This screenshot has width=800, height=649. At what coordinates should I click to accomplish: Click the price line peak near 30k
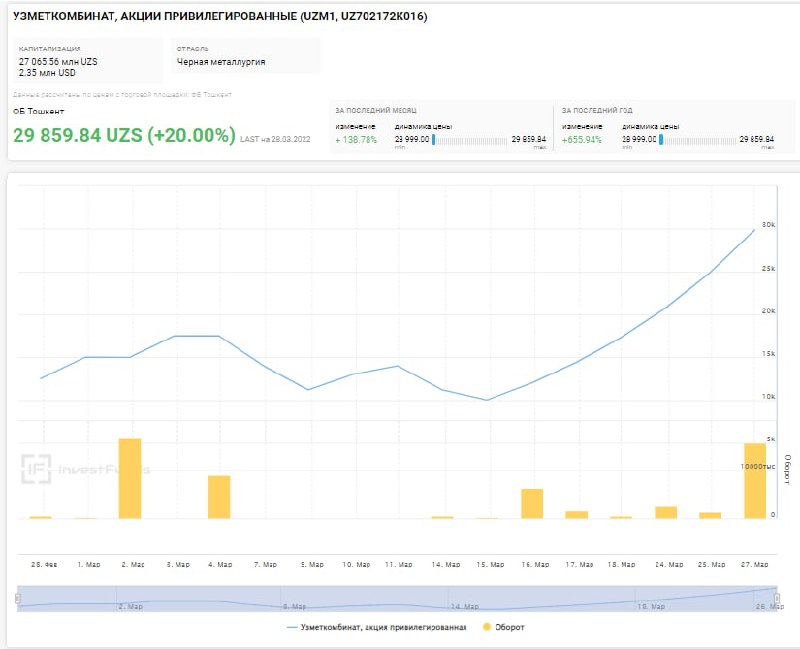753,230
